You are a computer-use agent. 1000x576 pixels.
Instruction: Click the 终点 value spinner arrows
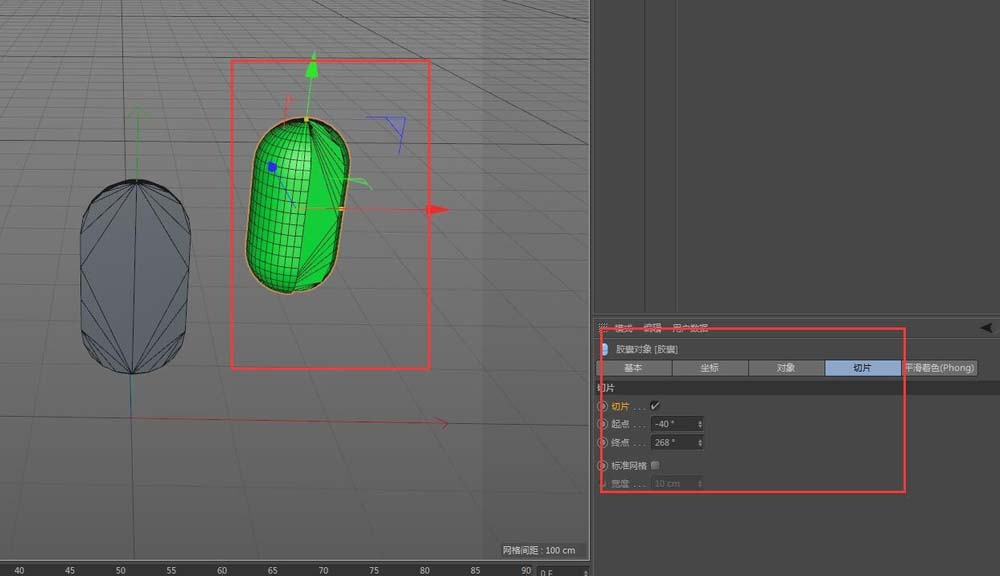pyautogui.click(x=699, y=442)
